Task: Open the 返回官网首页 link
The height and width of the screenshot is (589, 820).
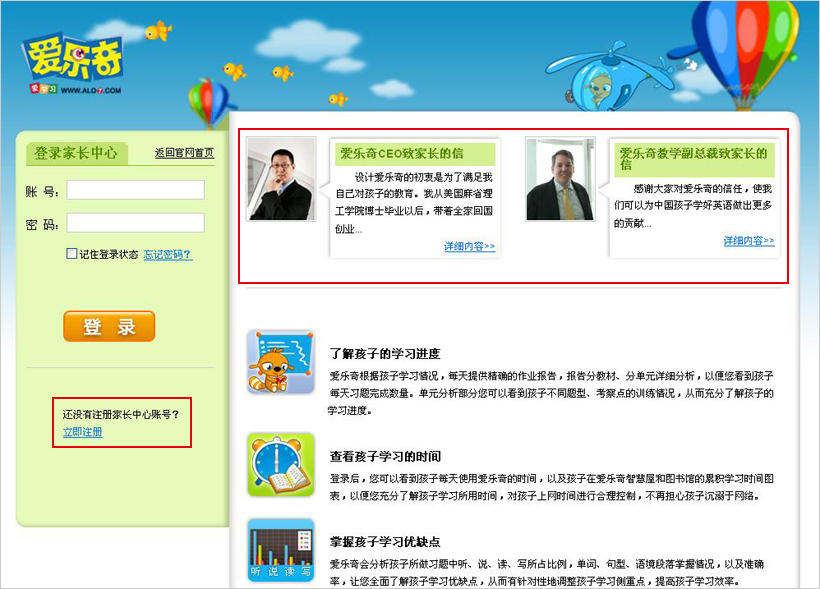Action: pos(184,153)
